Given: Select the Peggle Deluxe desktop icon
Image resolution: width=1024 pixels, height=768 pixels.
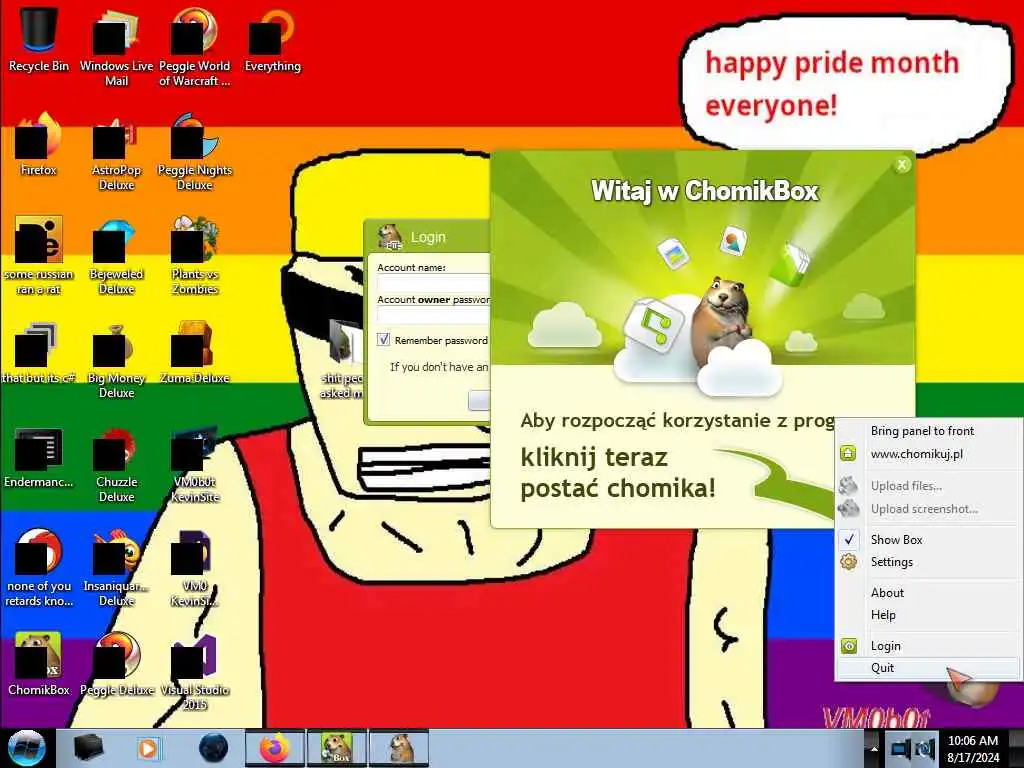Looking at the screenshot, I should 116,664.
